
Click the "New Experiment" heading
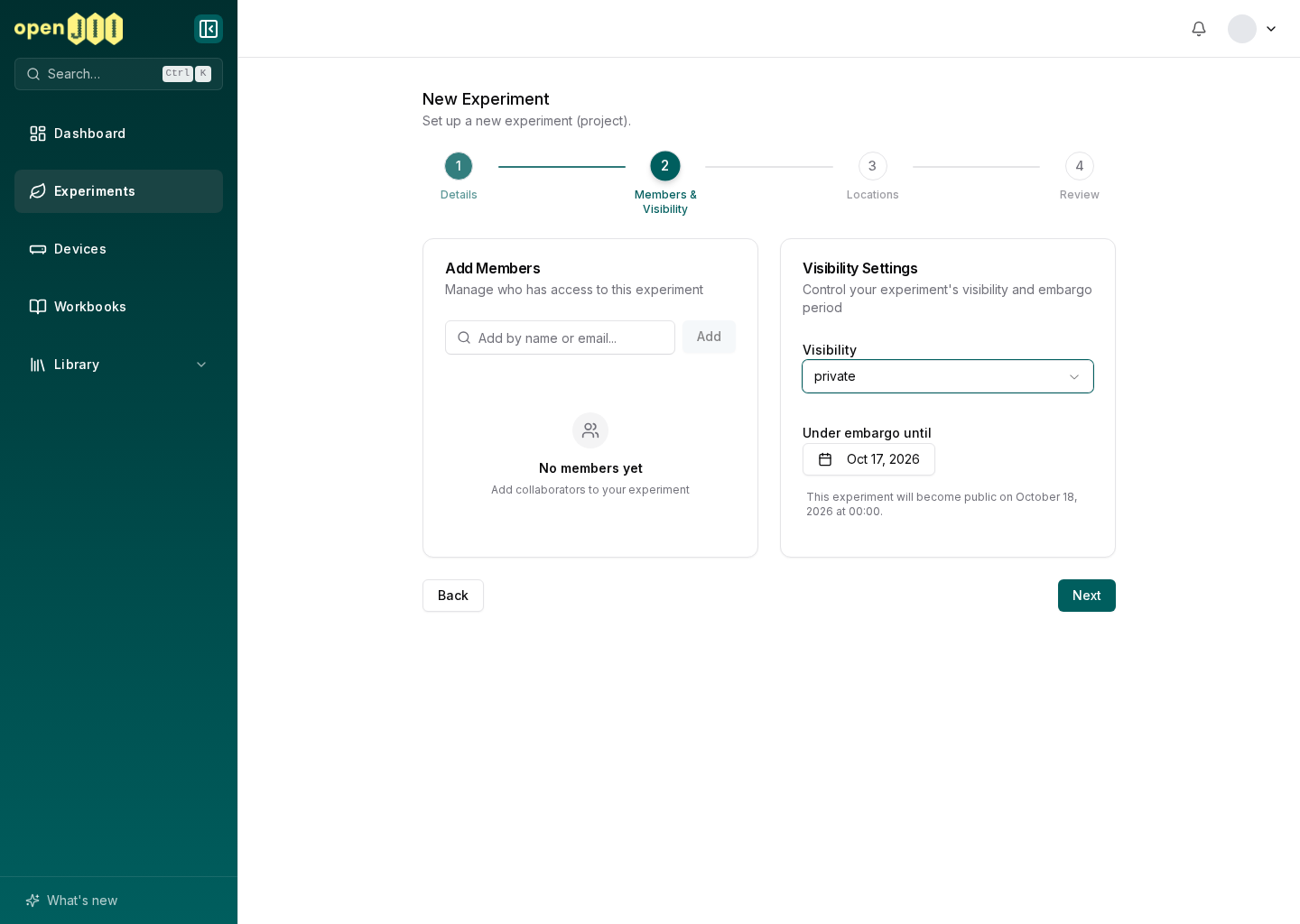(486, 99)
